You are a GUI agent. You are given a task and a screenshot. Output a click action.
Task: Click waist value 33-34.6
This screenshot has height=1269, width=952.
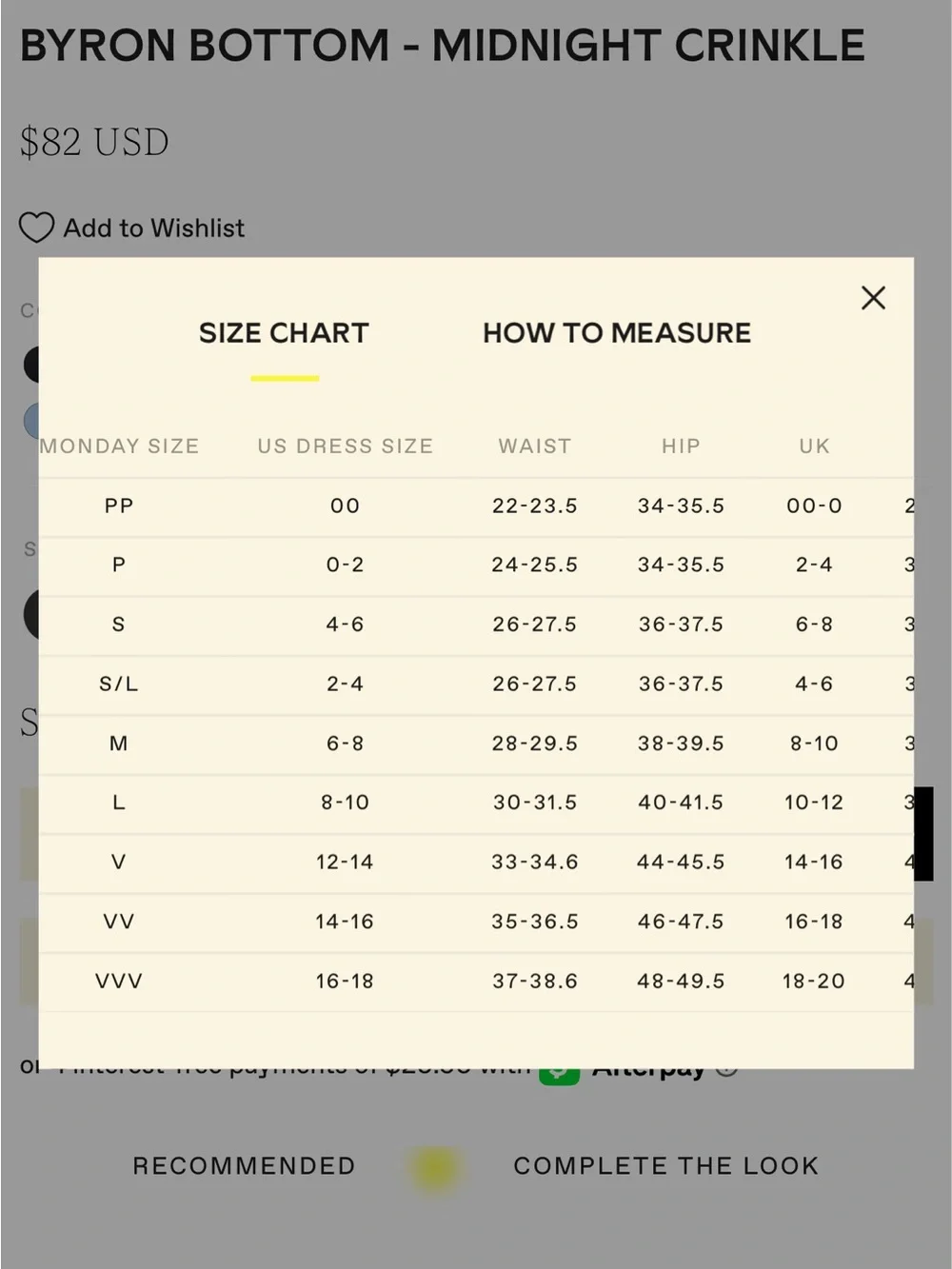coord(535,863)
